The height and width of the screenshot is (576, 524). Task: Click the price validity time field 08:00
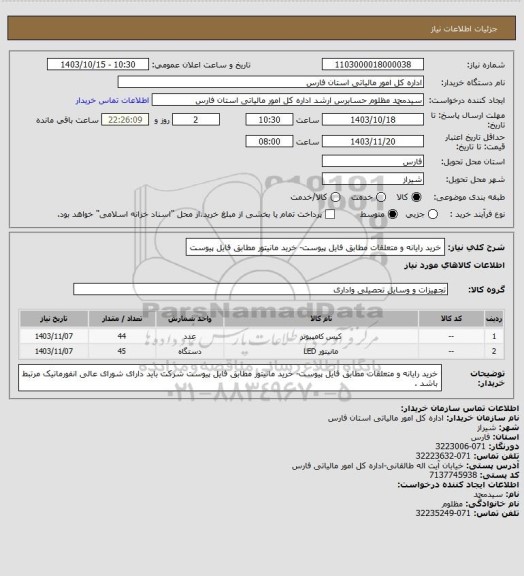click(269, 141)
